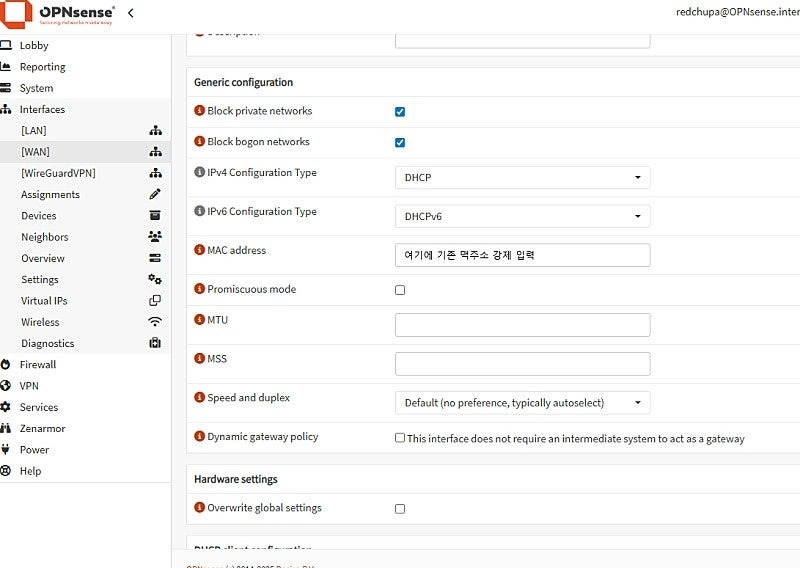The width and height of the screenshot is (800, 568).
Task: Uncheck Block bogon networks checkbox
Action: [x=400, y=143]
